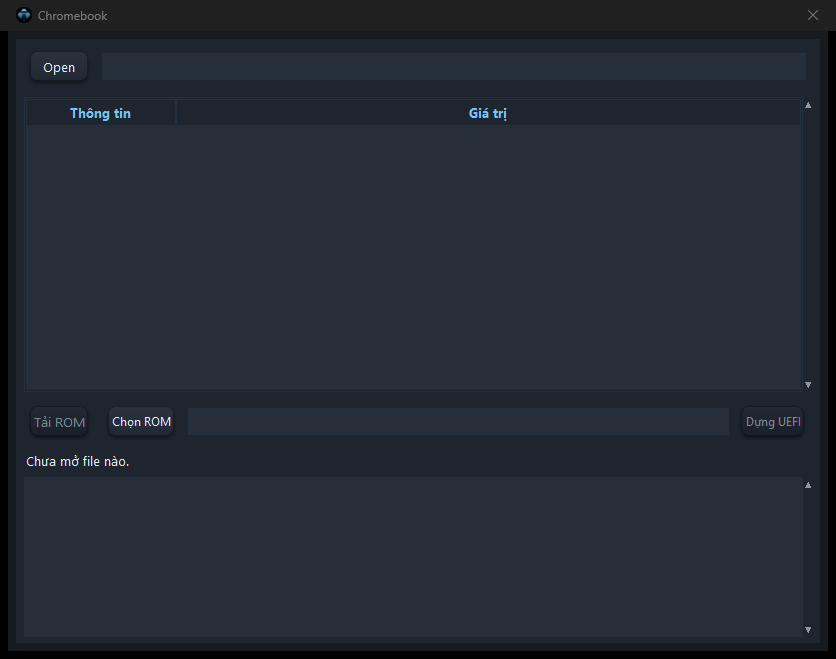Image resolution: width=836 pixels, height=659 pixels.
Task: Close the Chromebook window
Action: click(813, 15)
